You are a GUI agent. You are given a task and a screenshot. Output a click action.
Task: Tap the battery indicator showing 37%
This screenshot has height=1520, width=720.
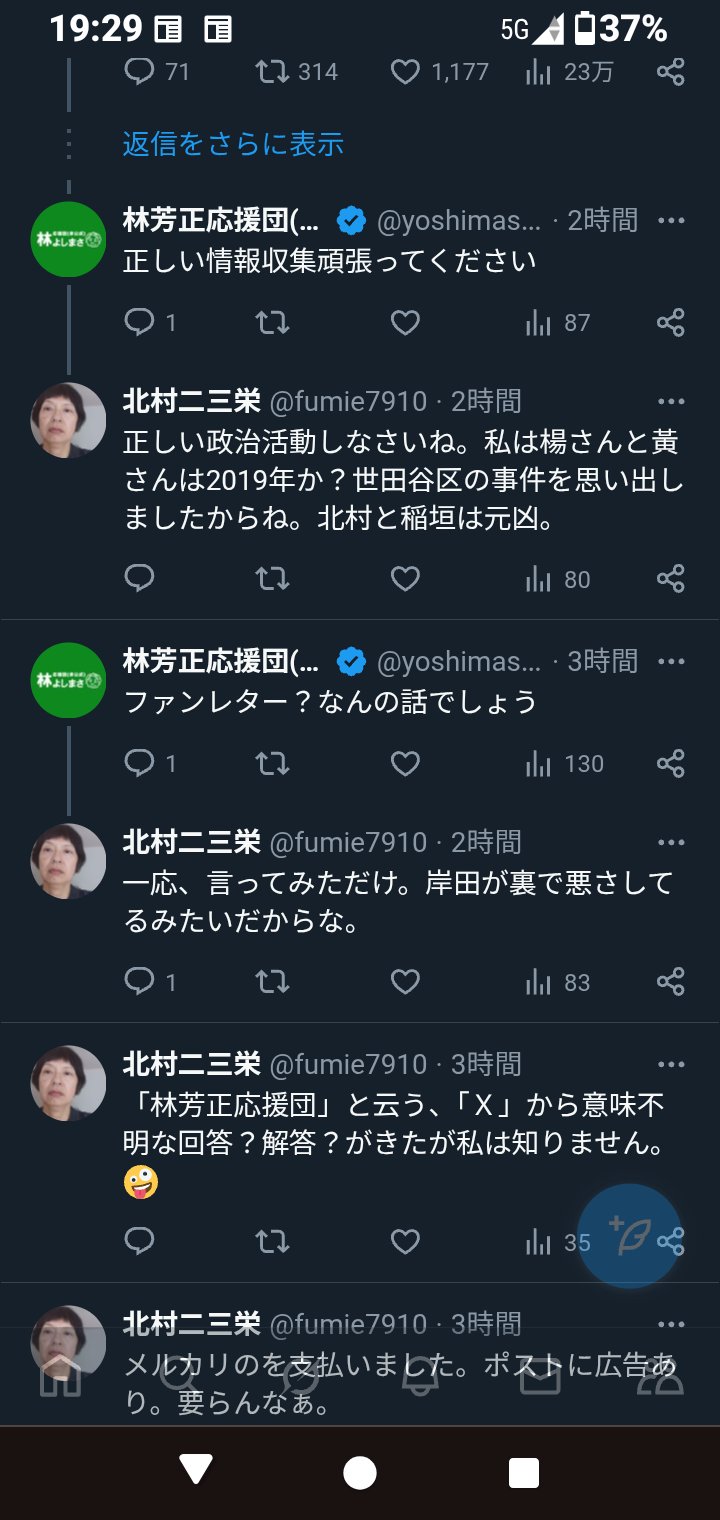pos(630,28)
